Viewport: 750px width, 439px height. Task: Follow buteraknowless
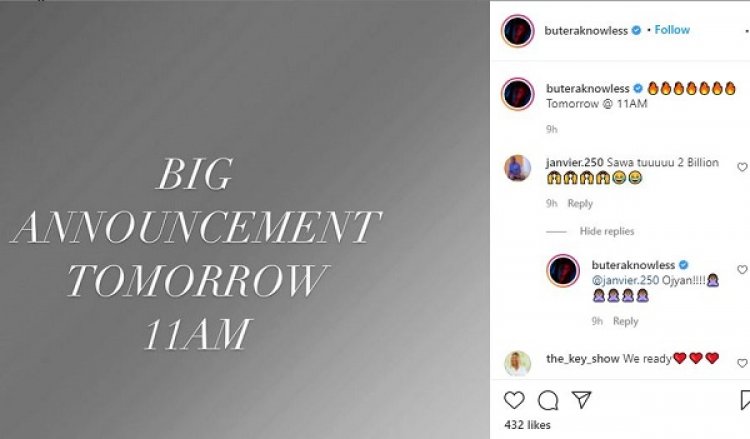point(672,30)
